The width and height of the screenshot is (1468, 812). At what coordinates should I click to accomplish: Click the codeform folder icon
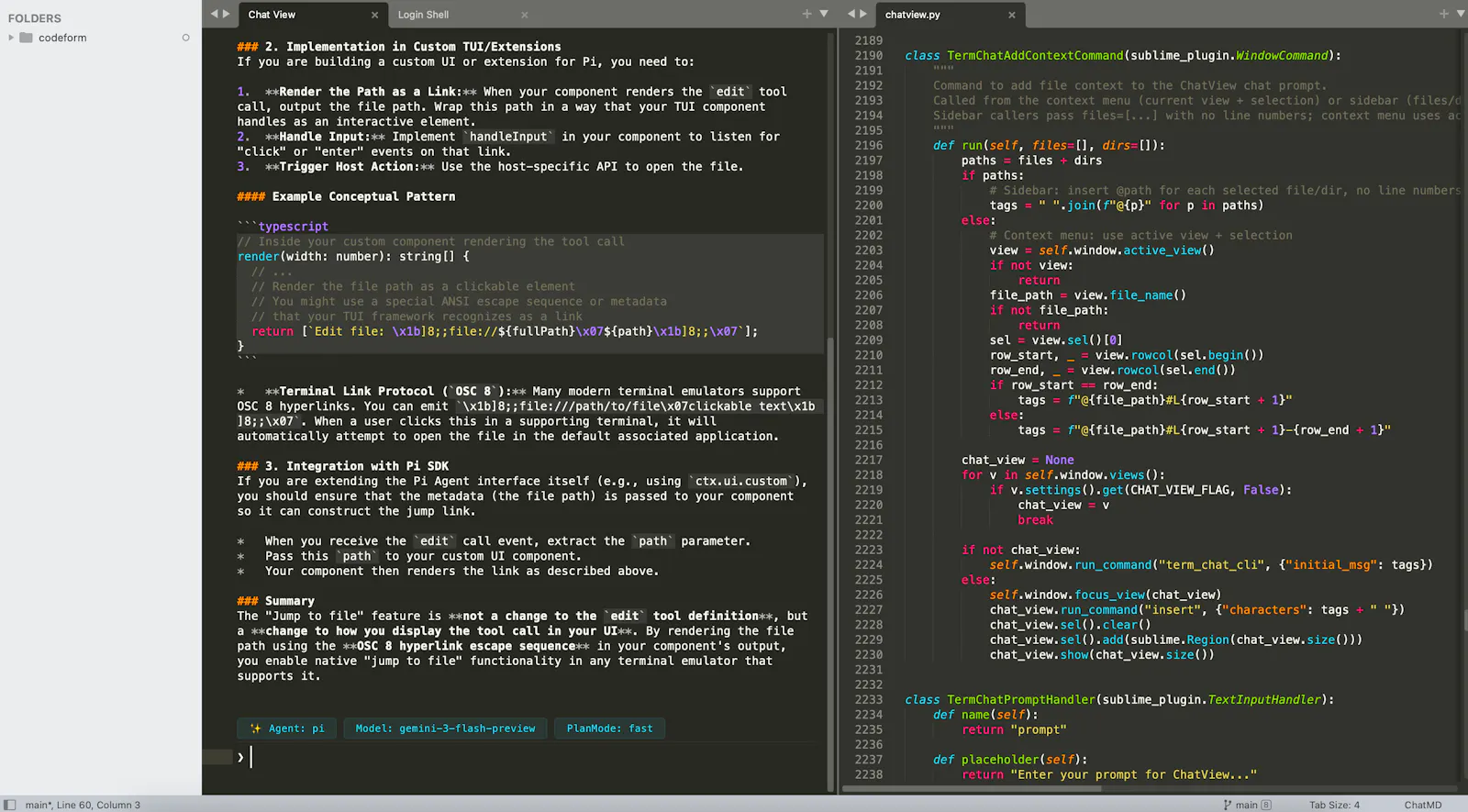26,38
